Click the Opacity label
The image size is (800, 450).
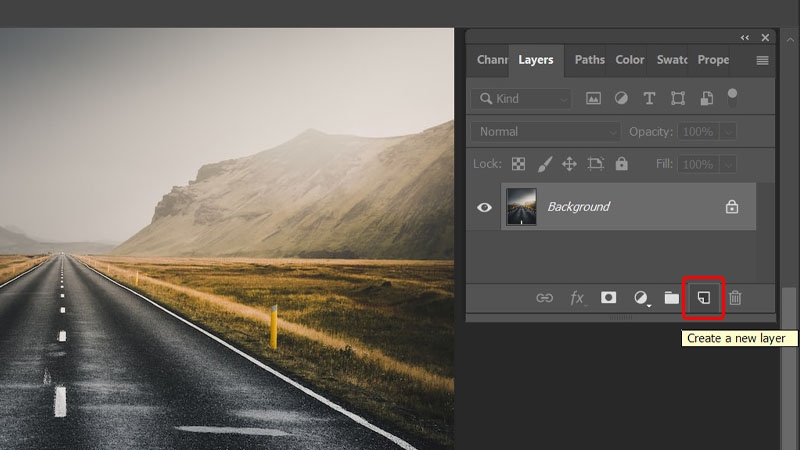(651, 132)
